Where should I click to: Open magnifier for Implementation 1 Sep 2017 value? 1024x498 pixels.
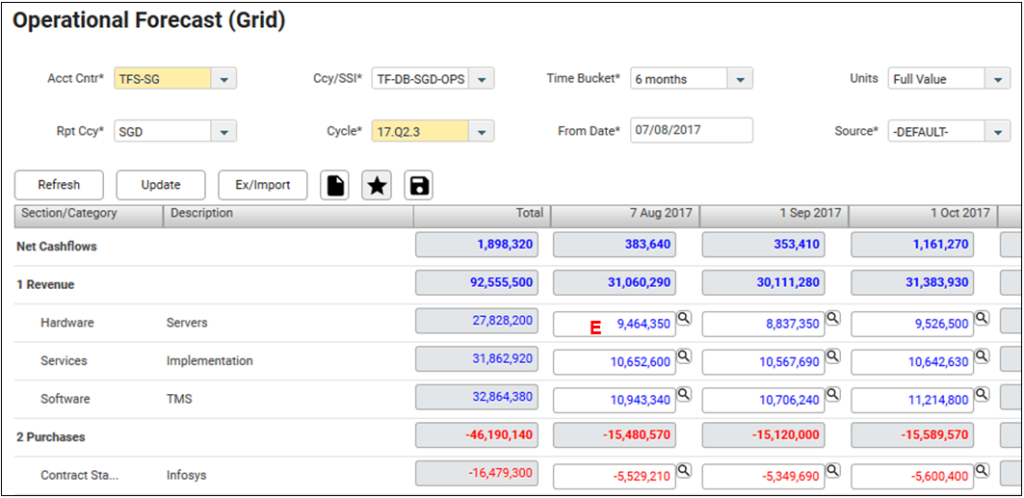click(833, 355)
